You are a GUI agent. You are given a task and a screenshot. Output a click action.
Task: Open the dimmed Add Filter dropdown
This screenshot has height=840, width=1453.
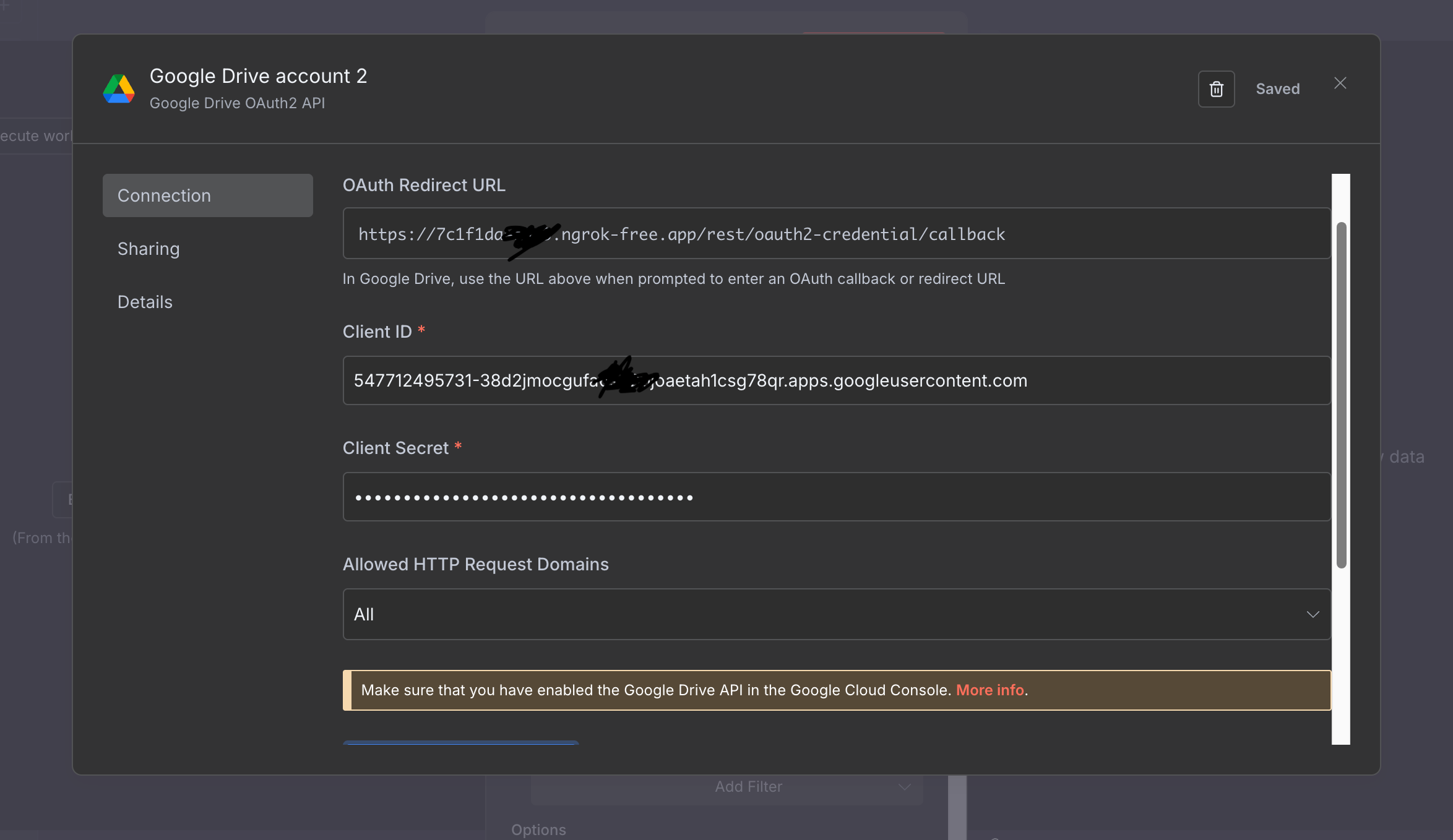click(748, 787)
